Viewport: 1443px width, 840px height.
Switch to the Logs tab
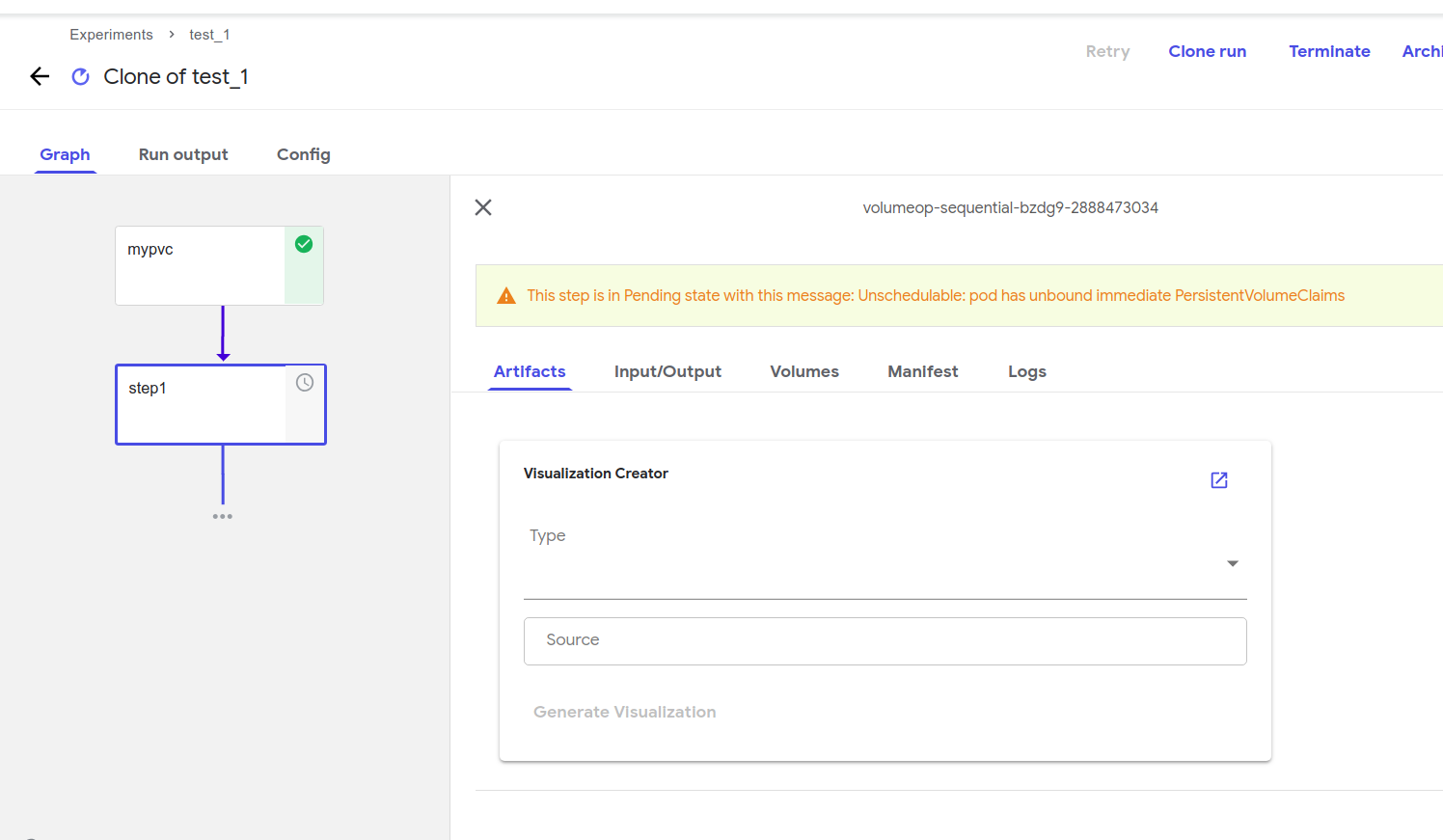[1026, 371]
